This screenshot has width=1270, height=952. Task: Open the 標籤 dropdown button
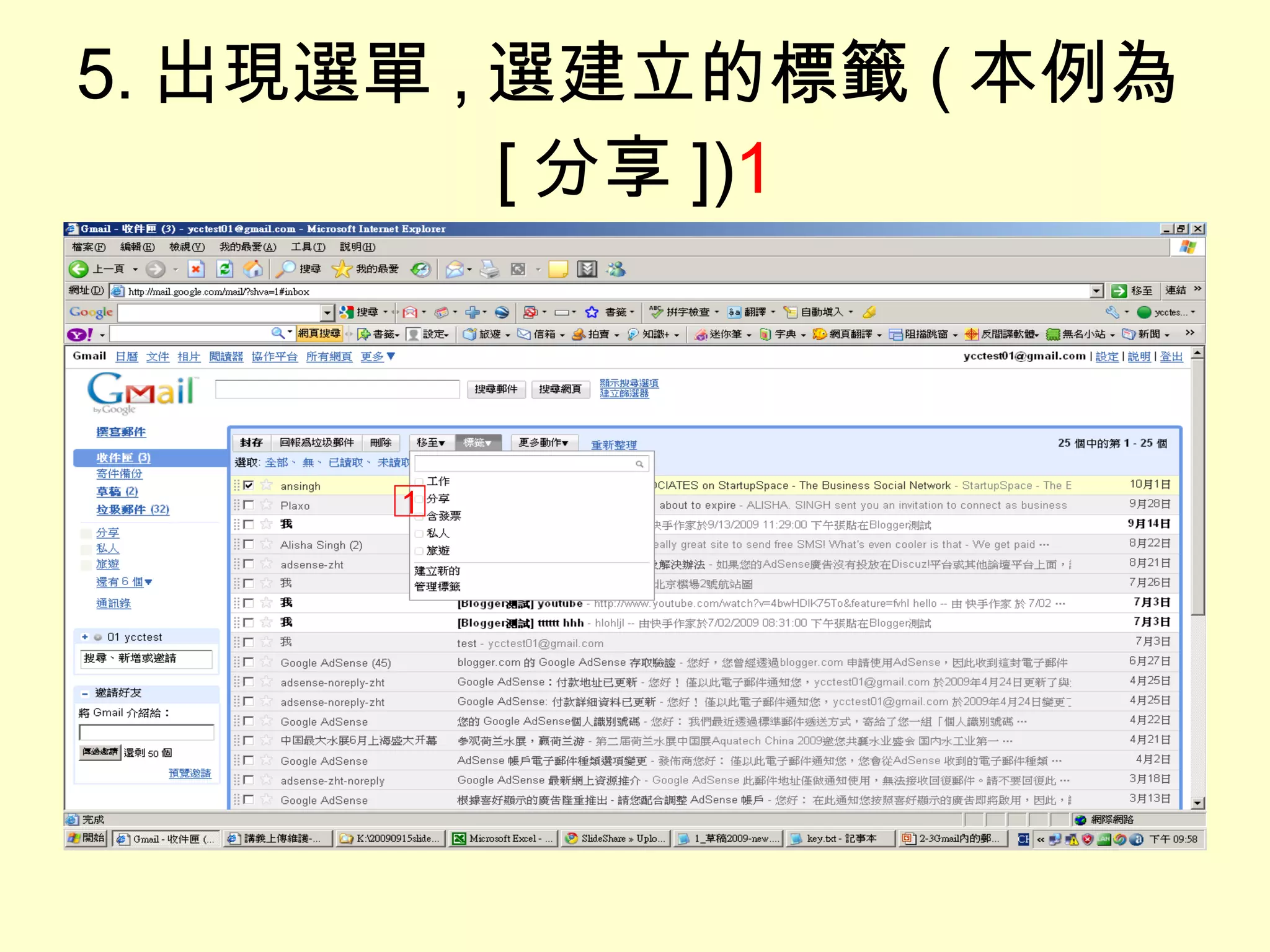click(477, 443)
